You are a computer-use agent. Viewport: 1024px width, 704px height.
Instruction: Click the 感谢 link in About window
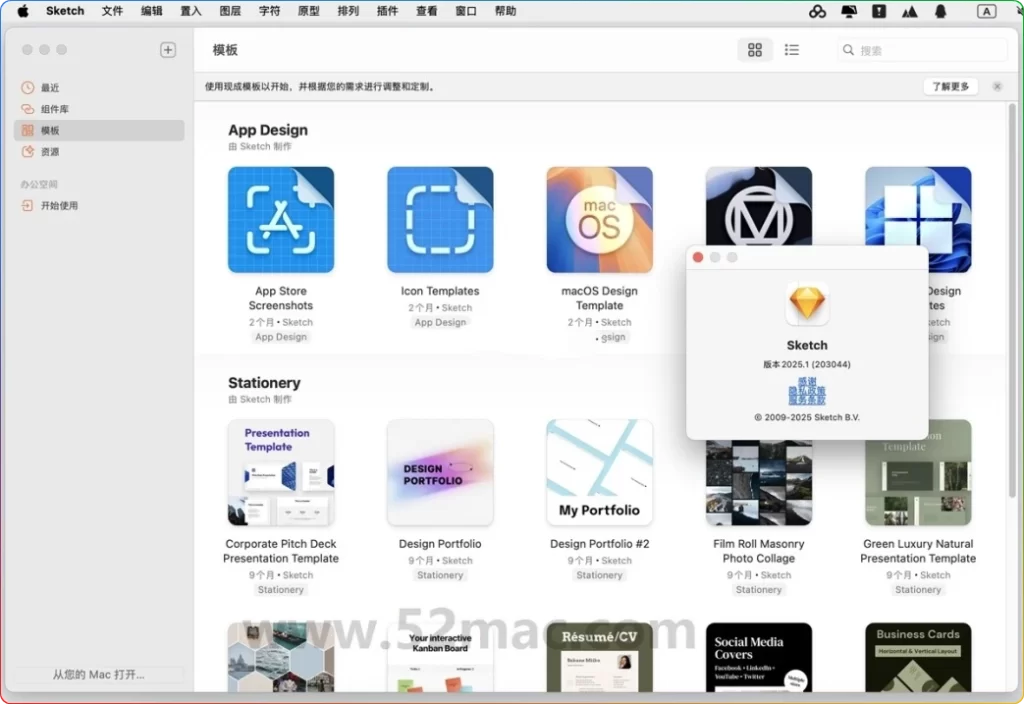tap(807, 381)
